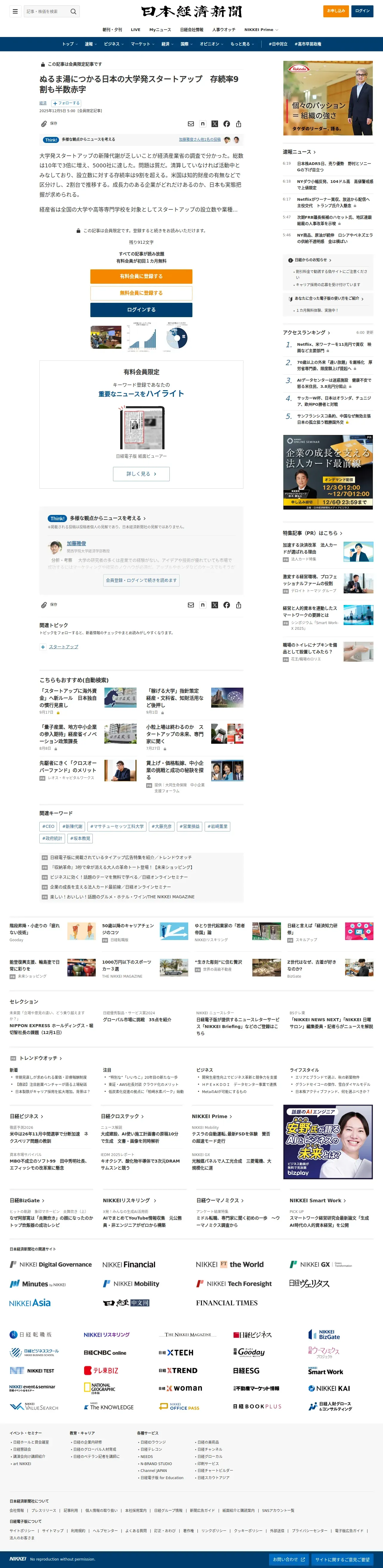Click X icon below the Think! section
The width and height of the screenshot is (383, 1568).
coord(214,604)
